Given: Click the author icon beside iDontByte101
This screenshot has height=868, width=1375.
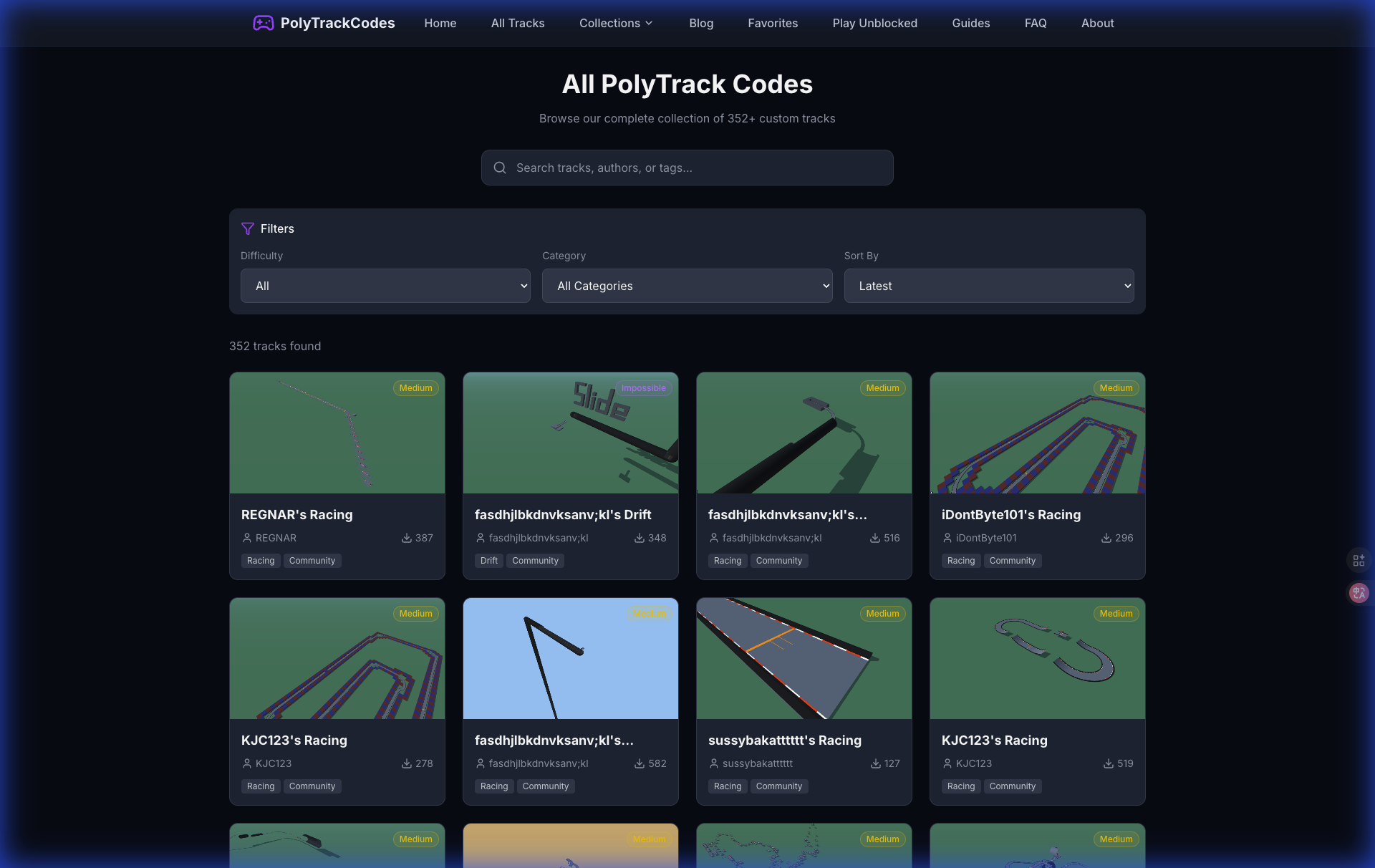Looking at the screenshot, I should (947, 538).
